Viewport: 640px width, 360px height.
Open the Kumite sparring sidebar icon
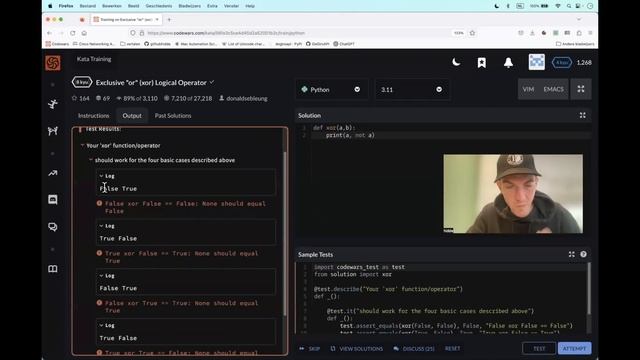pyautogui.click(x=53, y=131)
